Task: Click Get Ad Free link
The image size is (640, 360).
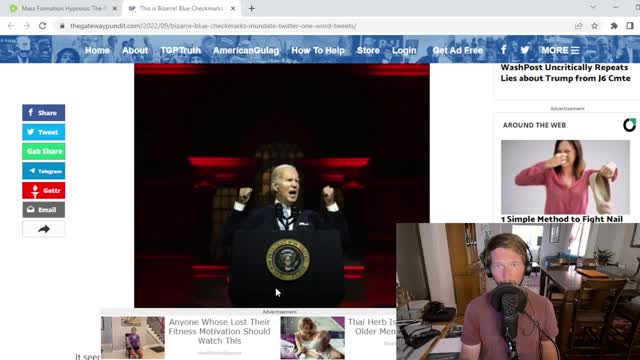Action: [458, 50]
